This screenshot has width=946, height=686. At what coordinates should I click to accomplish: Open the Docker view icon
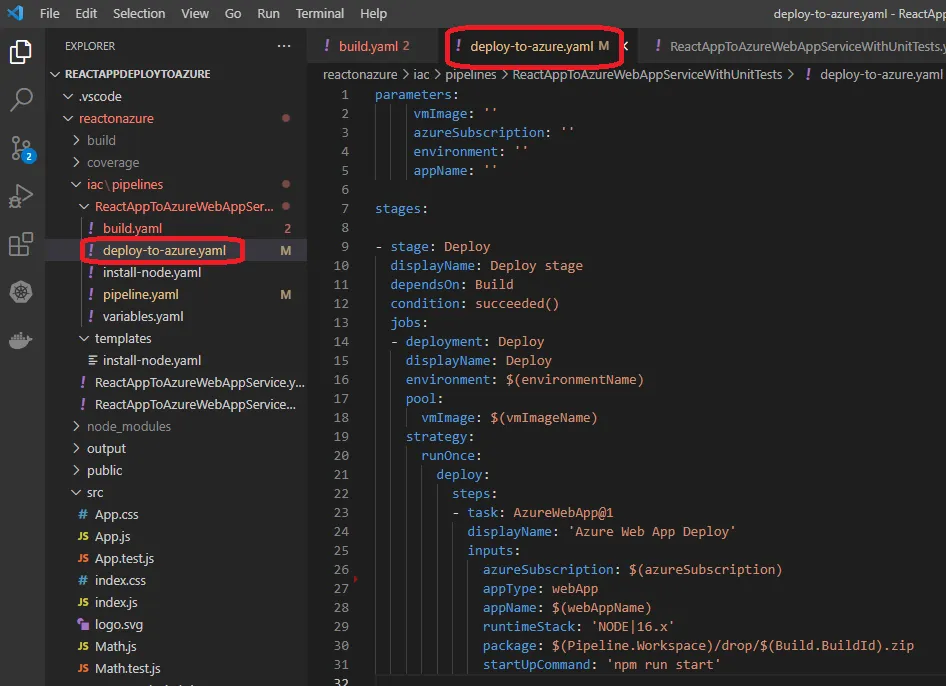pos(21,341)
